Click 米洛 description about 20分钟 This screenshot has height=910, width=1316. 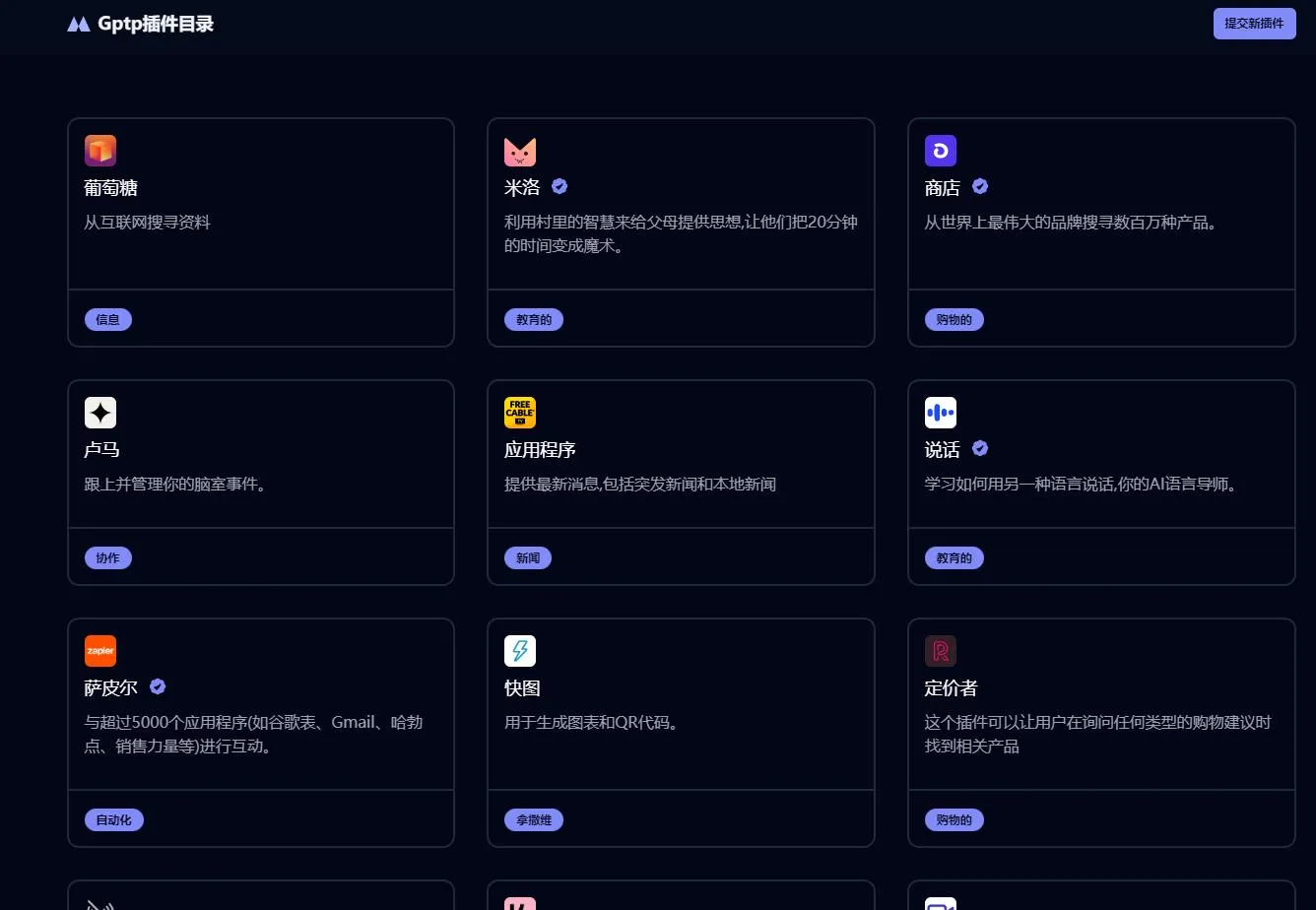[681, 233]
